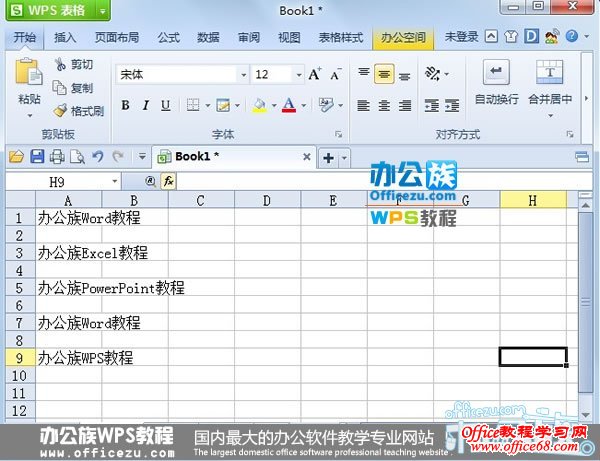Click the print preview icon
600x461 pixels.
78,157
